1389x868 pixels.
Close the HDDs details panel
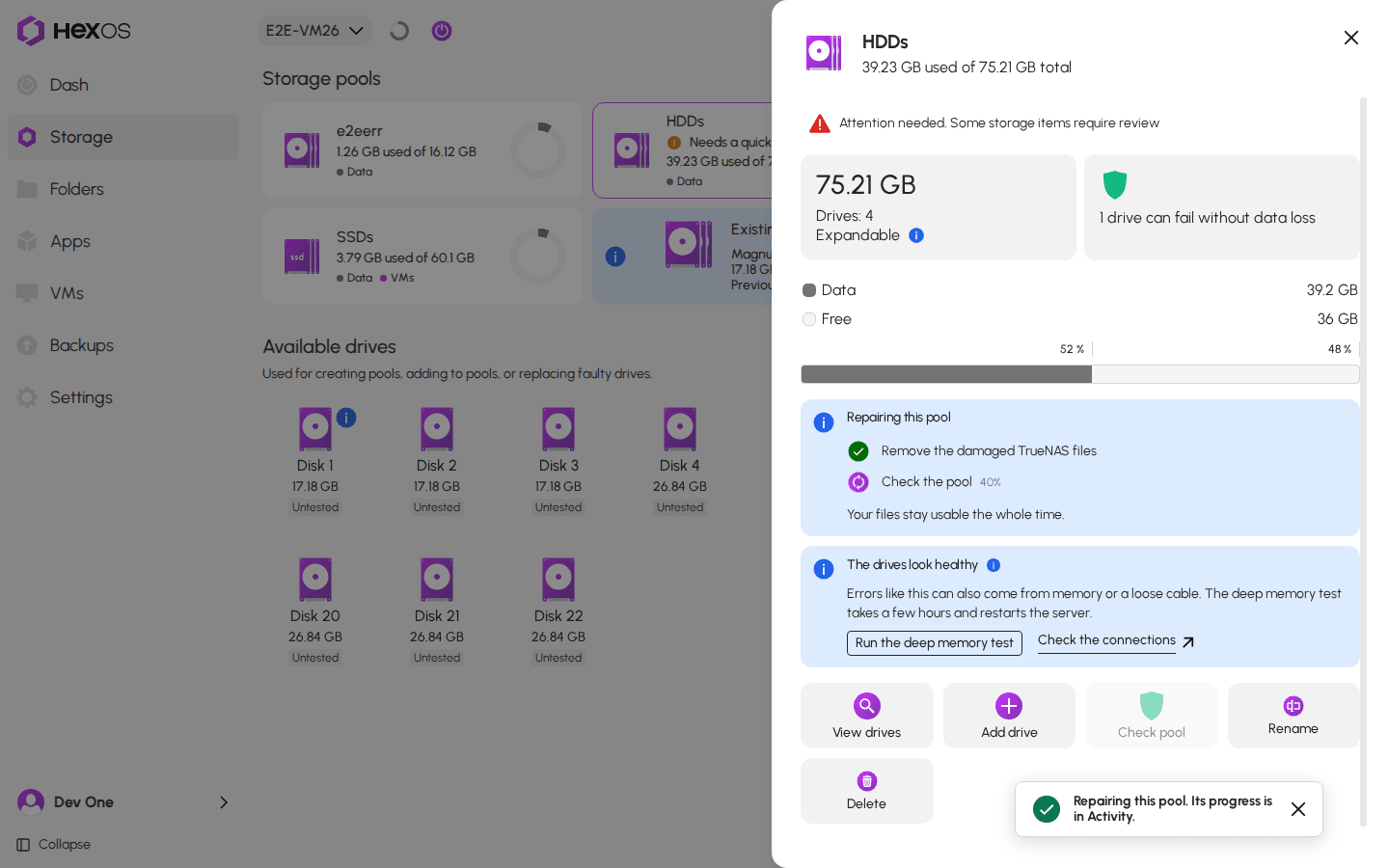[x=1351, y=38]
